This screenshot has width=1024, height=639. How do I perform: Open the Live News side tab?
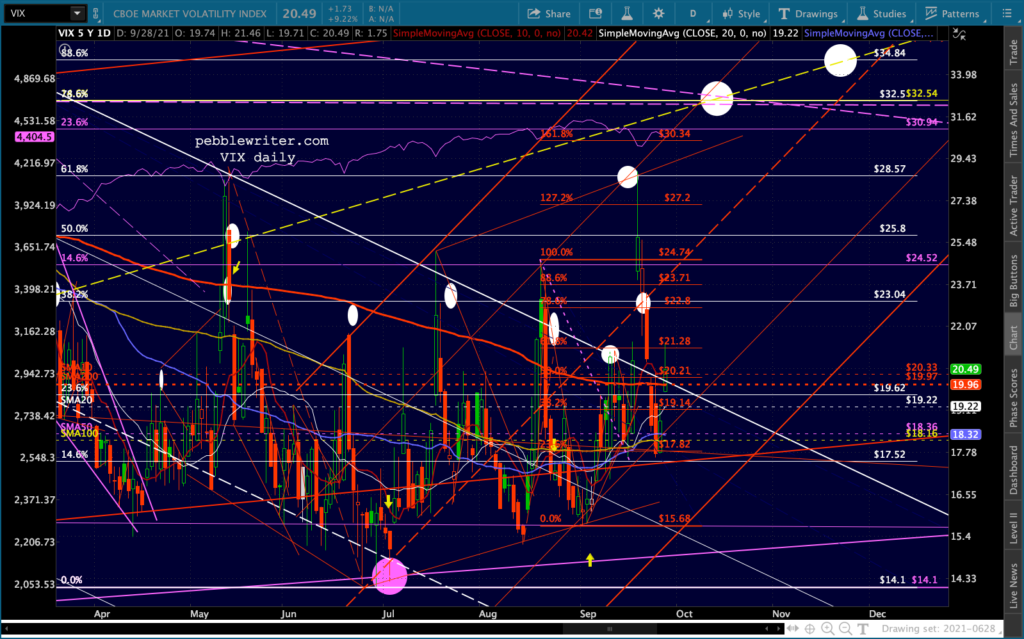pos(1014,586)
